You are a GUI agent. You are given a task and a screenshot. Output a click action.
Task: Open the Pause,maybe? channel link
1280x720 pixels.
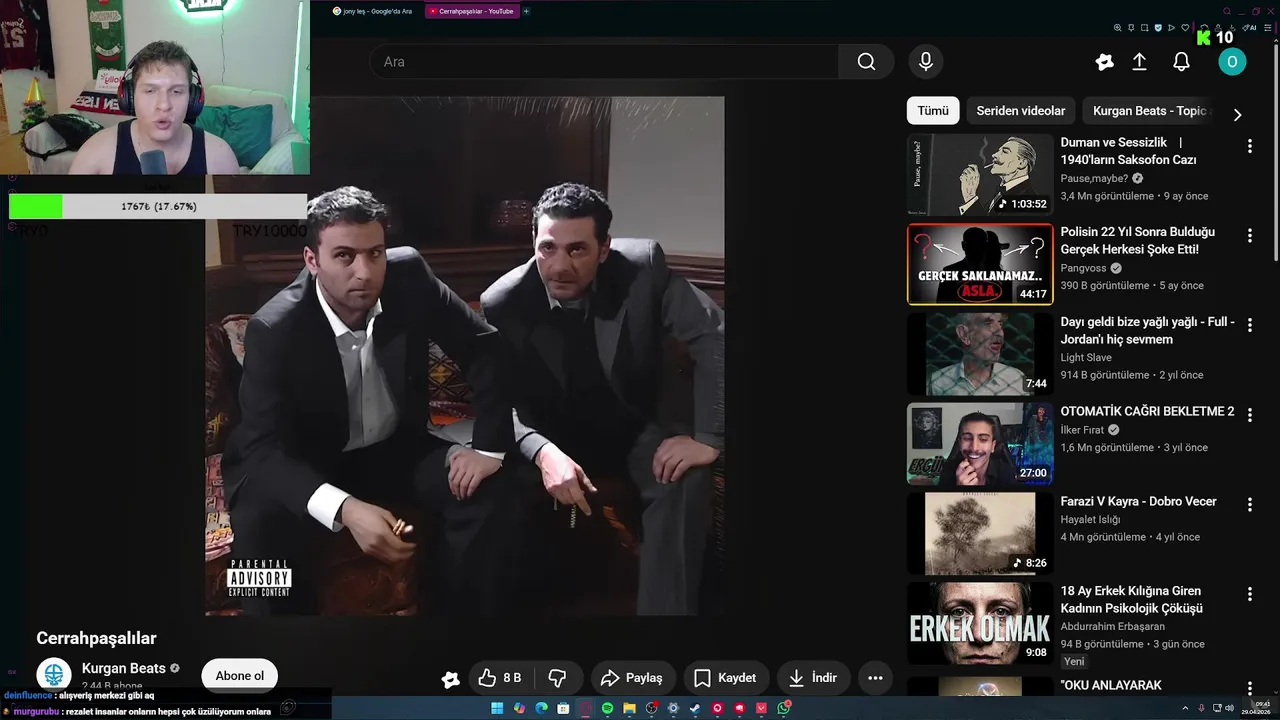tap(1095, 178)
